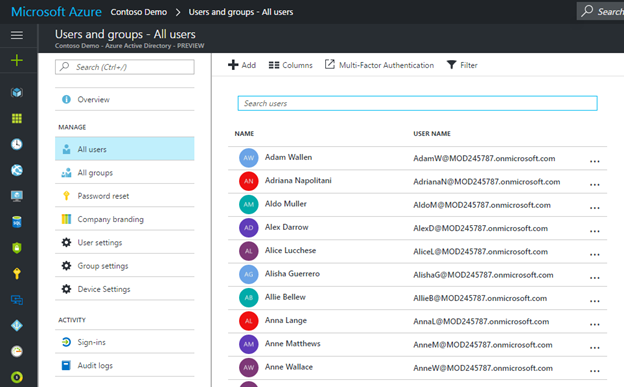Open the green shield Security icon

click(x=17, y=248)
